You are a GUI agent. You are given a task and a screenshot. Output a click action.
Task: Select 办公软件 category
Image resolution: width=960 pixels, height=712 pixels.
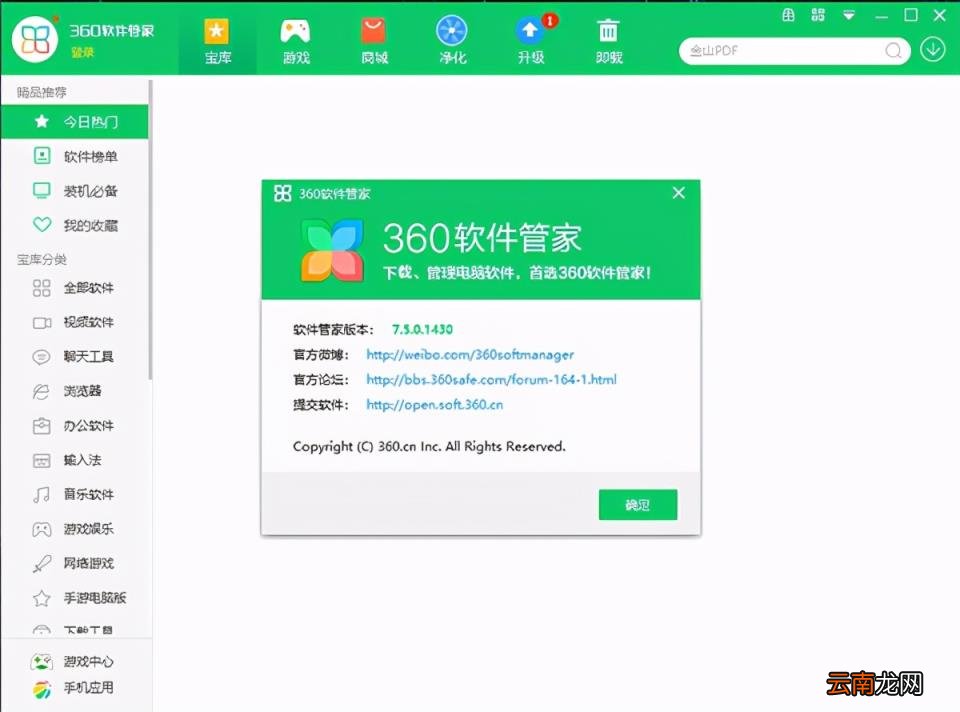pyautogui.click(x=74, y=425)
